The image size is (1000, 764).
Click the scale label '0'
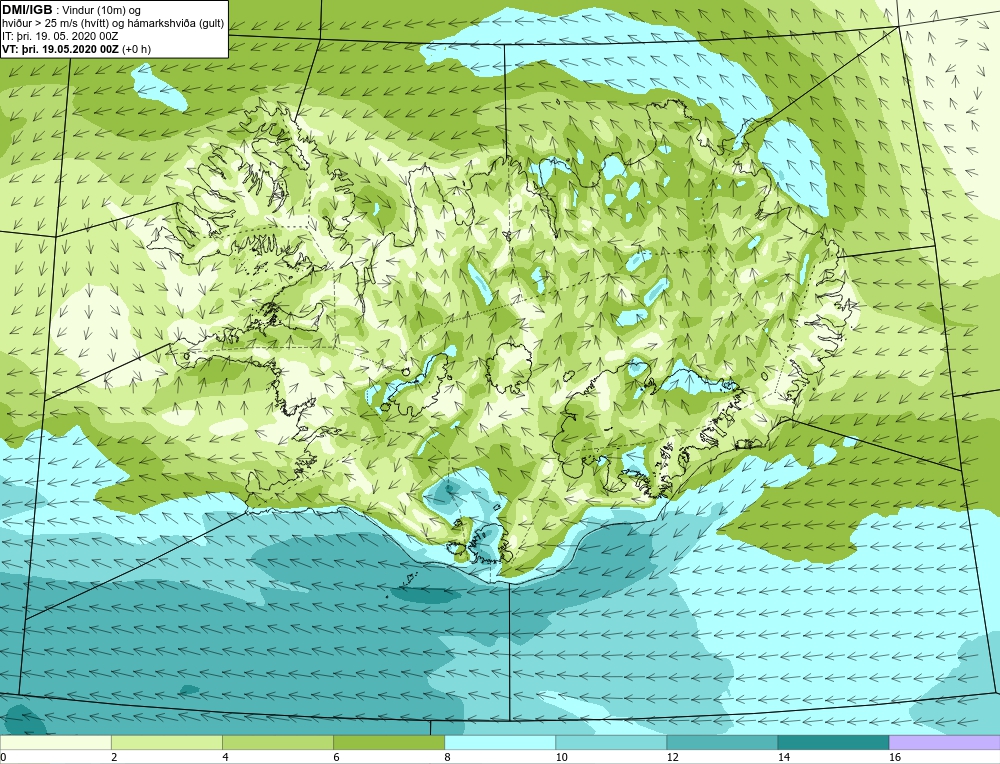tap(3, 757)
